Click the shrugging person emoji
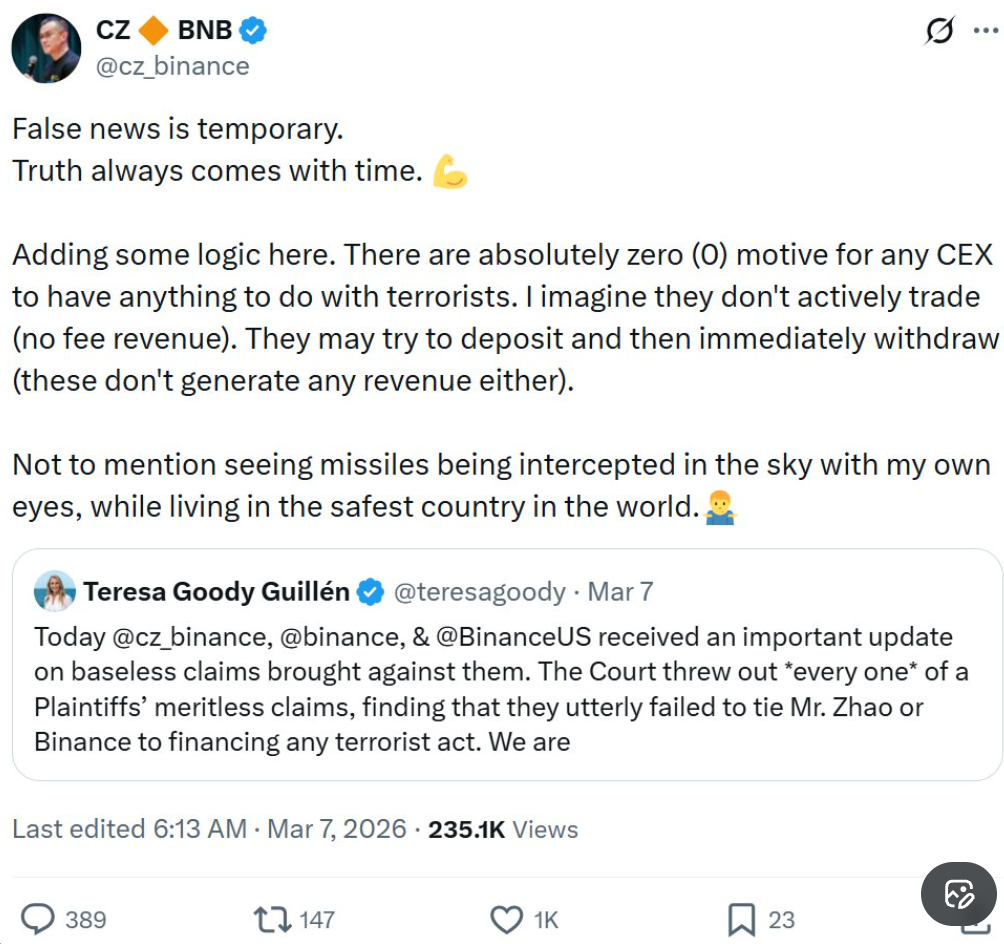Image resolution: width=1004 pixels, height=944 pixels. [x=719, y=508]
